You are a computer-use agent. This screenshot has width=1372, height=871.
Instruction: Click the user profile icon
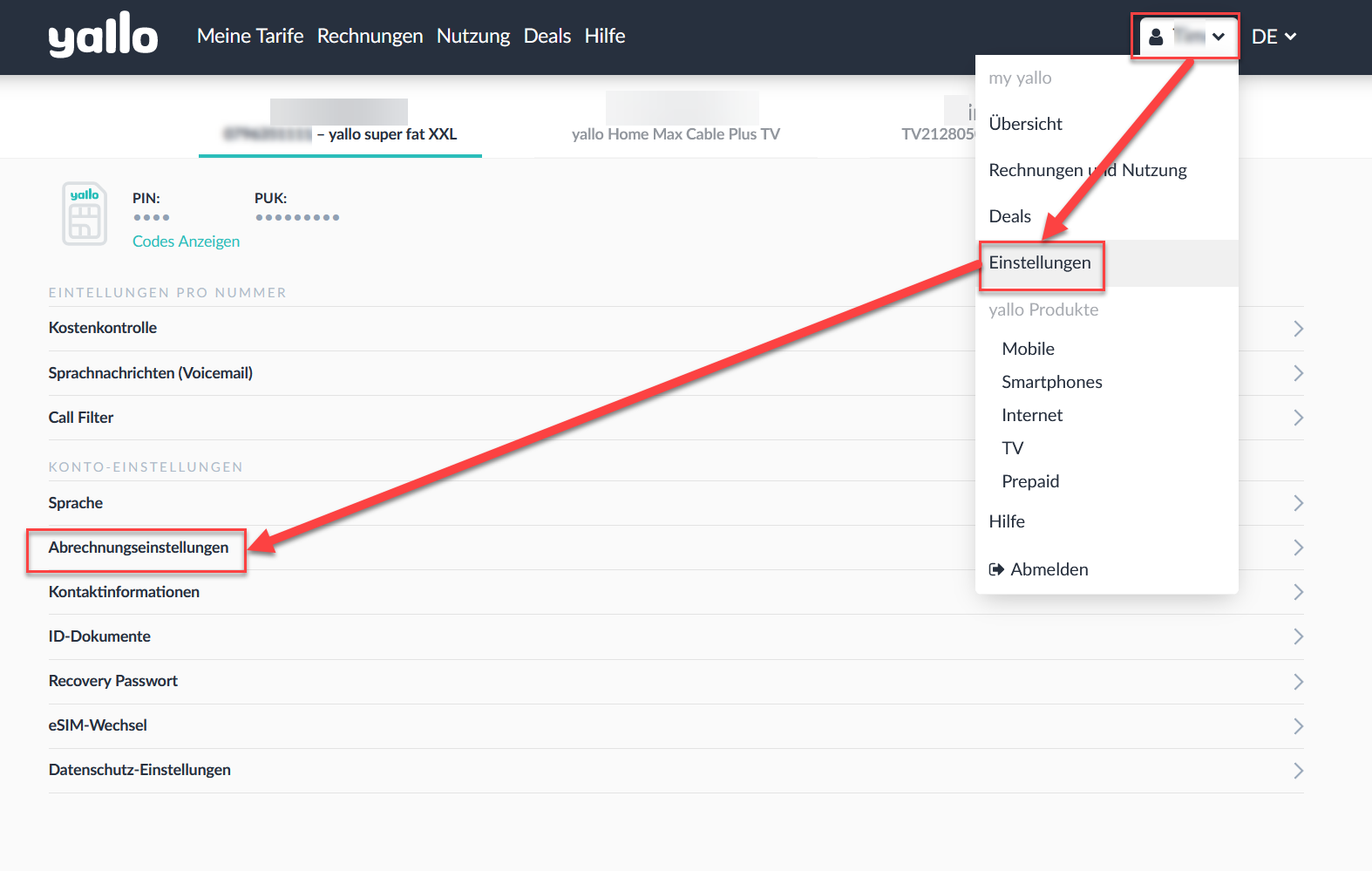[1156, 37]
